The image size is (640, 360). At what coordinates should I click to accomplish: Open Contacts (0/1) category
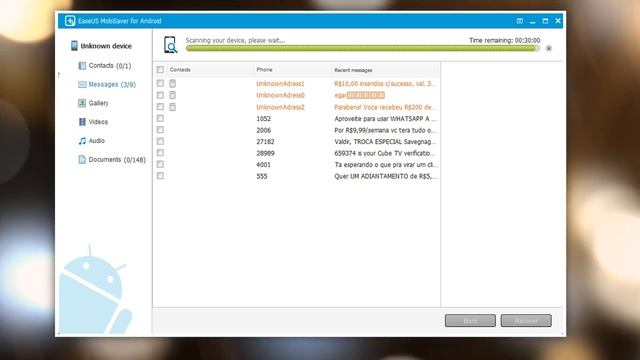tap(110, 66)
